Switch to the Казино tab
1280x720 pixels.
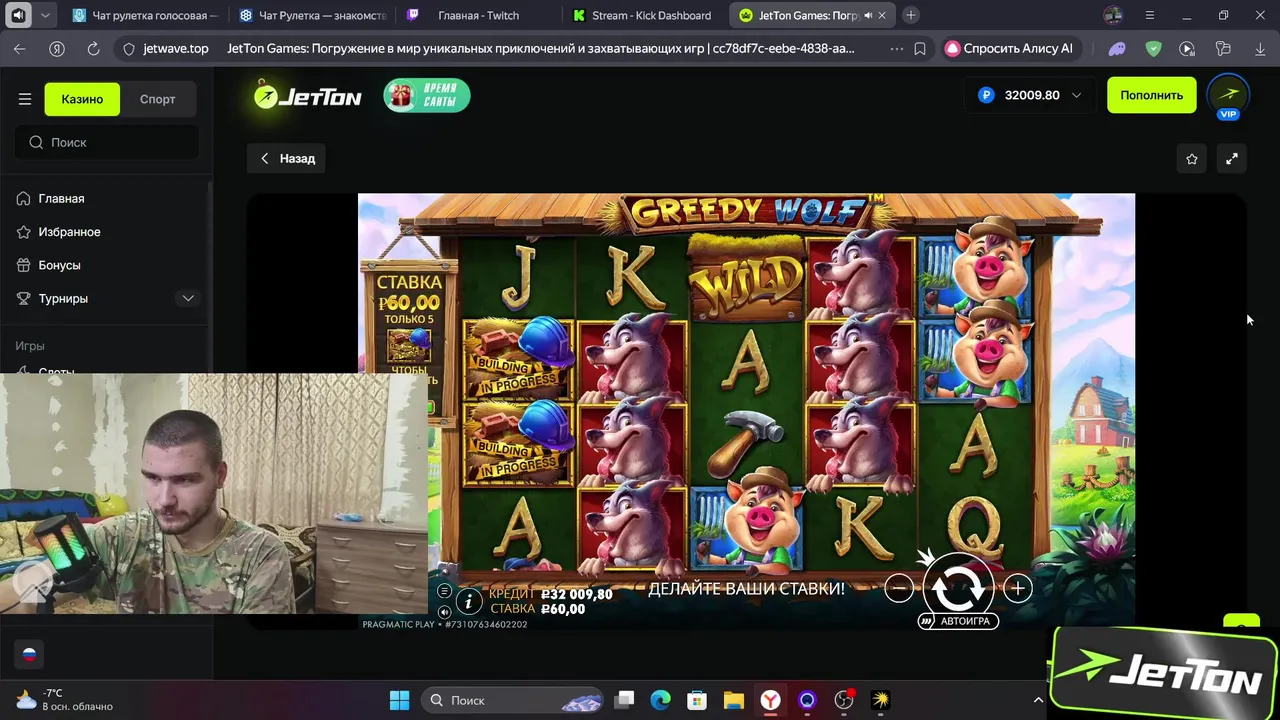[82, 99]
